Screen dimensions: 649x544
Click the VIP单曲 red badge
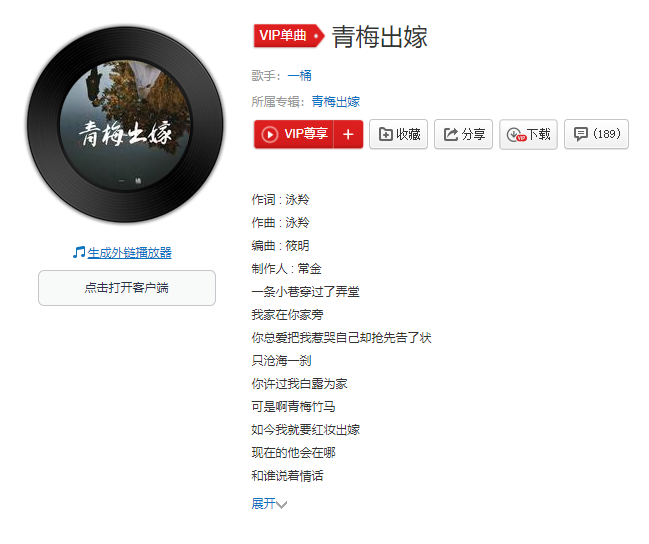[x=288, y=36]
